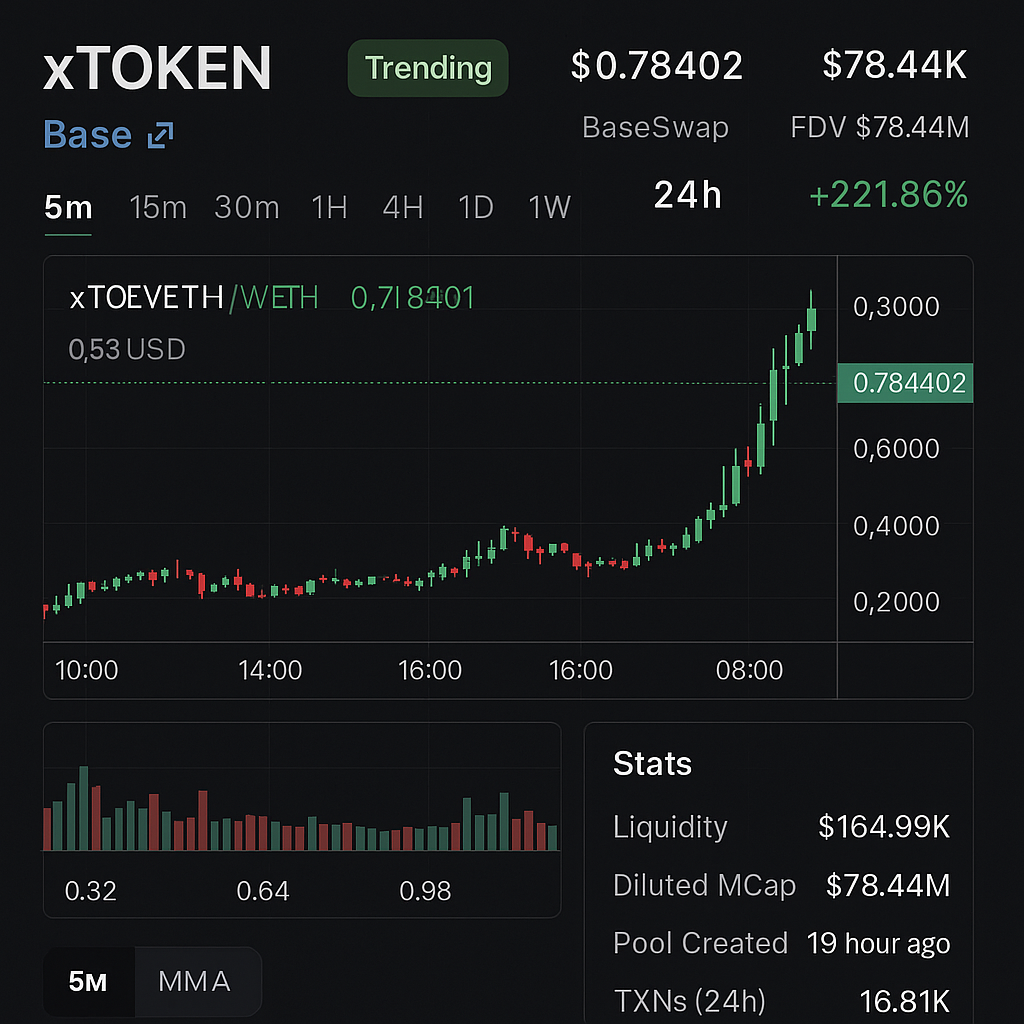Toggle the MMA indicator button

point(195,982)
